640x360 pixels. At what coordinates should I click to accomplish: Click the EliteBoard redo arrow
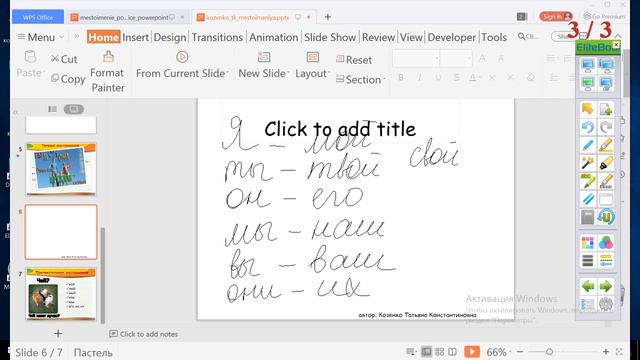click(606, 127)
